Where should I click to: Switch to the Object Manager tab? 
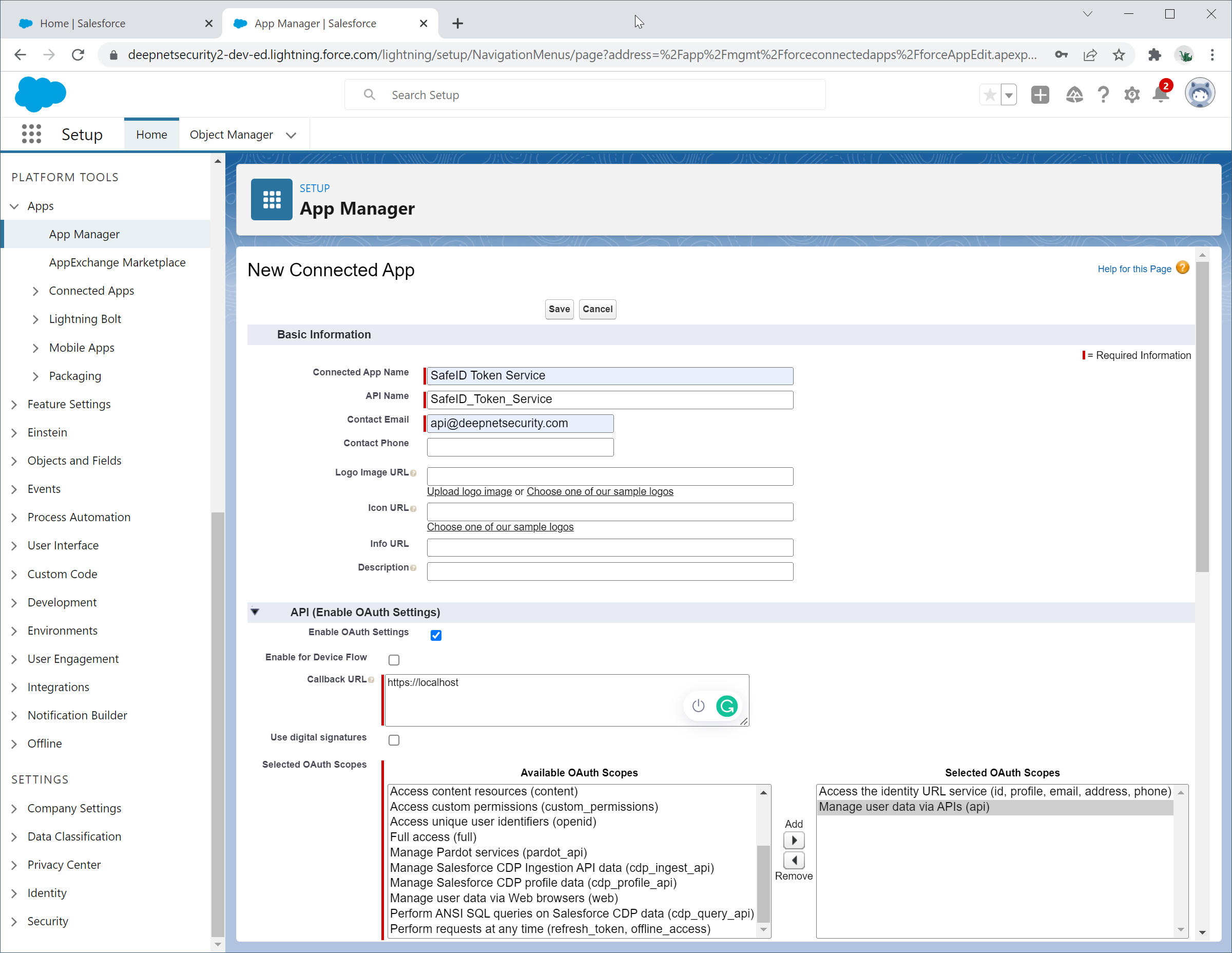coord(232,135)
